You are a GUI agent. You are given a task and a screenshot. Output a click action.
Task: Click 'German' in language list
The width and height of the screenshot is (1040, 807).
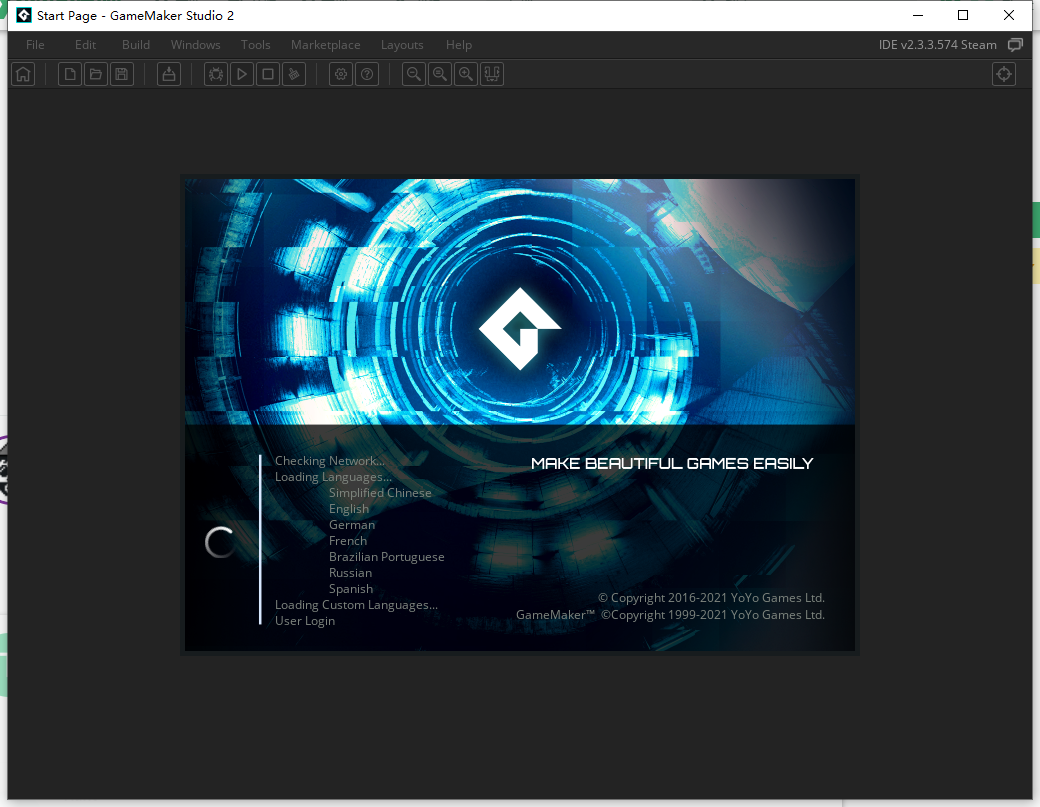point(352,525)
